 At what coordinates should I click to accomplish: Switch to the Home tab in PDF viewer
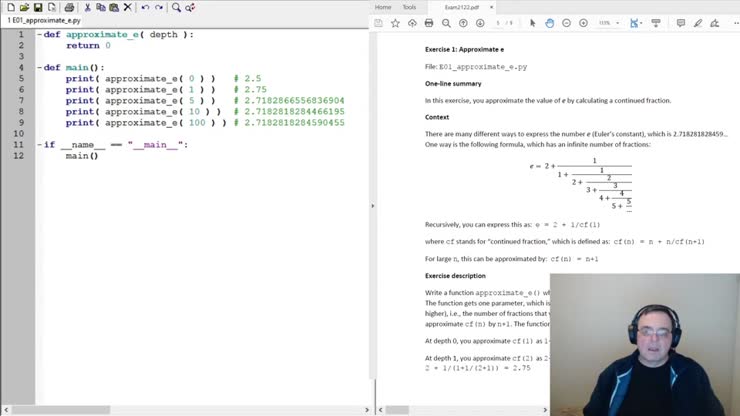(383, 7)
